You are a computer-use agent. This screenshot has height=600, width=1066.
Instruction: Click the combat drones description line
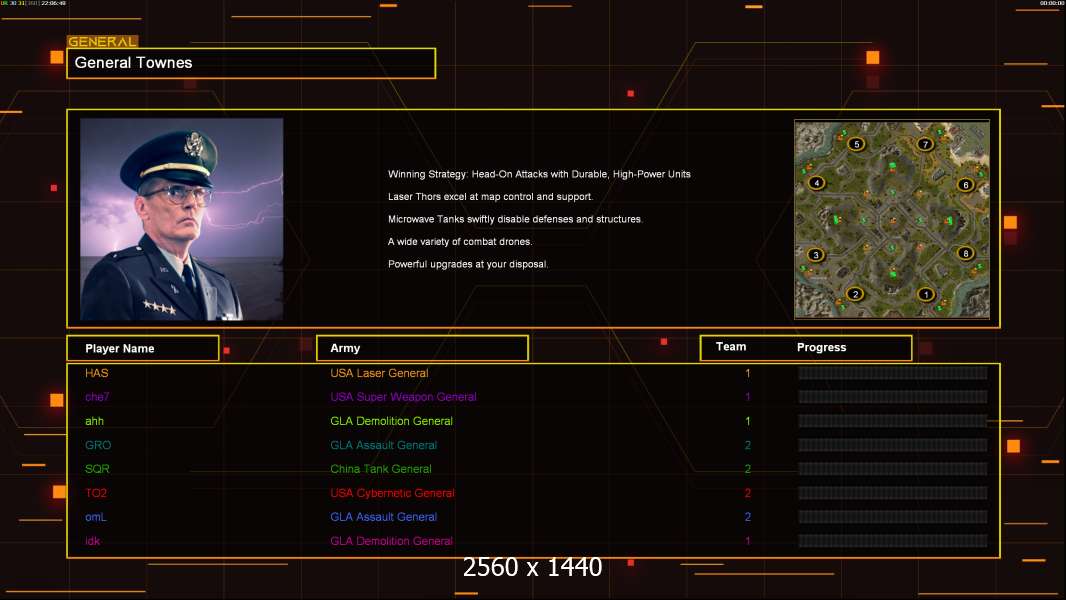click(x=460, y=241)
